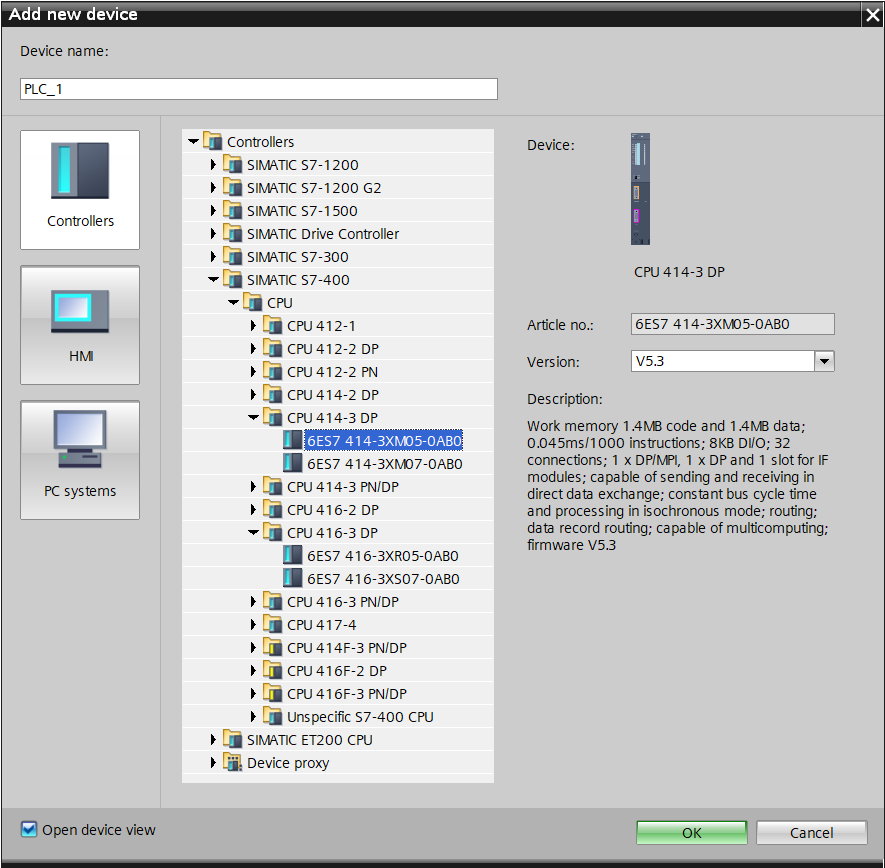This screenshot has height=868, width=885.
Task: Confirm with the OK button
Action: [x=691, y=832]
